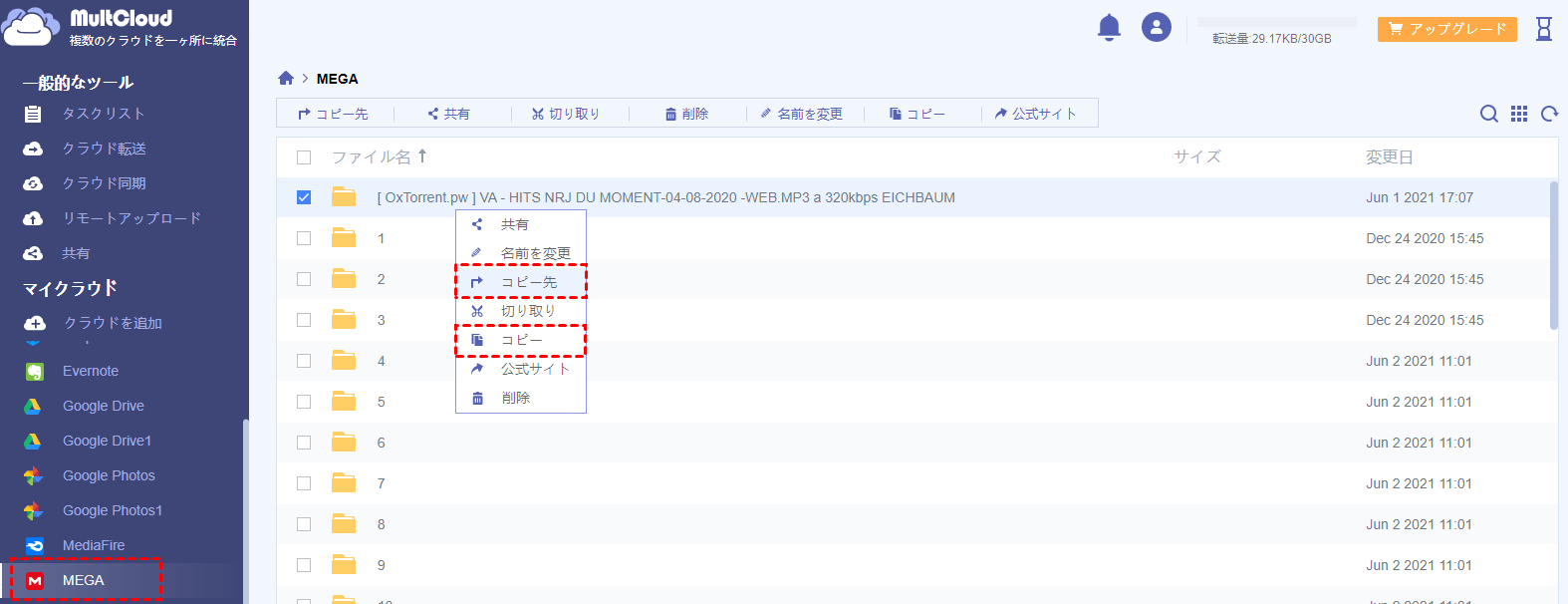This screenshot has height=604, width=1568.
Task: Open the search magnifier icon
Action: pos(1489,114)
